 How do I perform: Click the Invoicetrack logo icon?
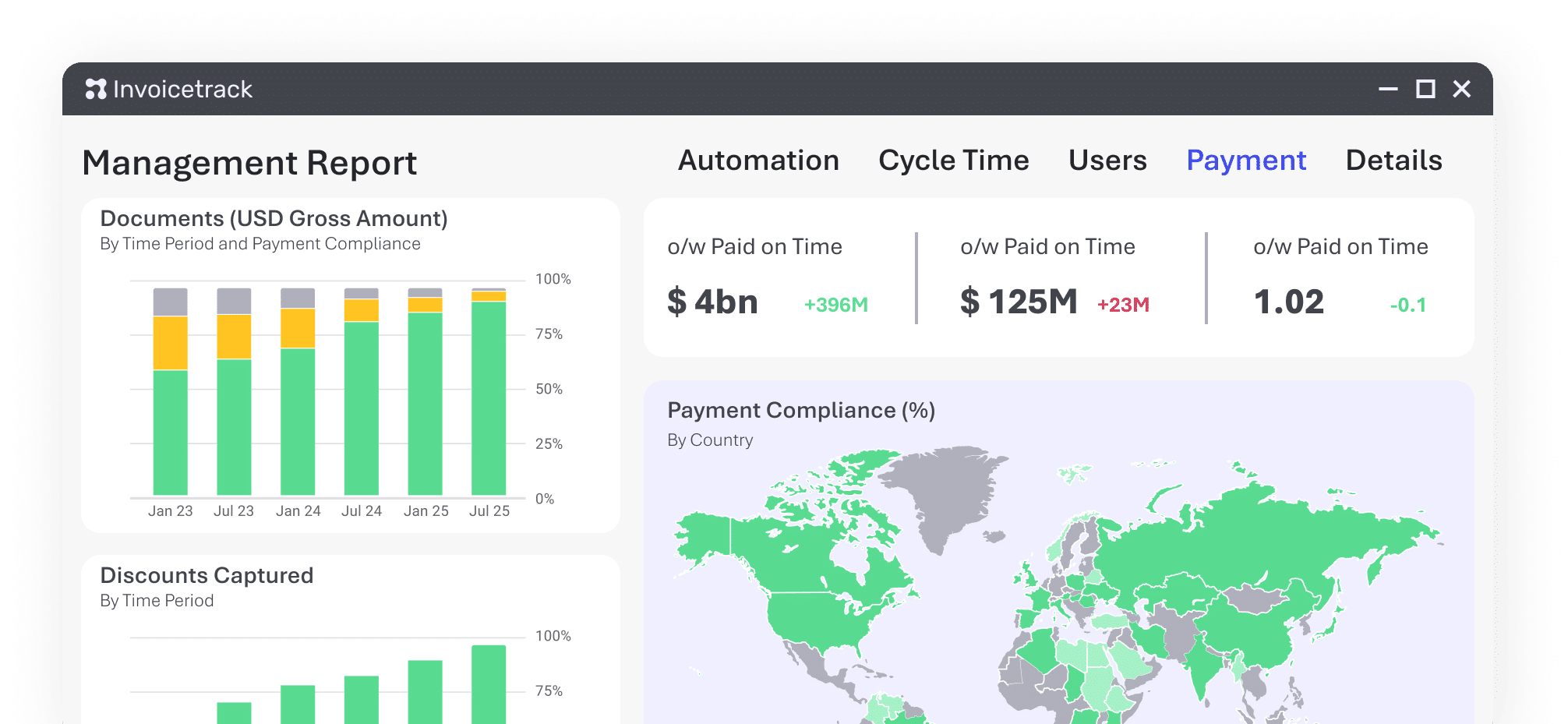pyautogui.click(x=96, y=90)
